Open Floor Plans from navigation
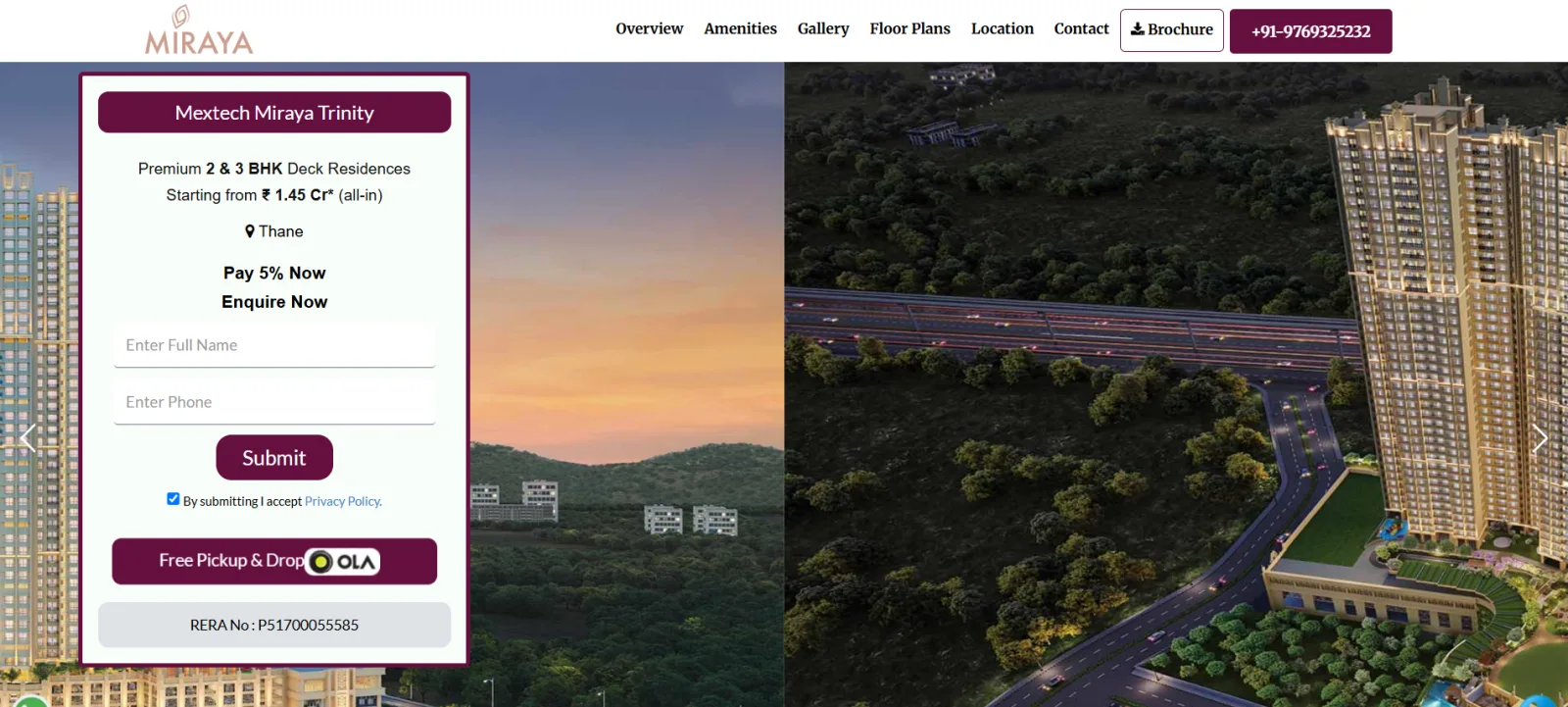The width and height of the screenshot is (1568, 707). tap(909, 29)
